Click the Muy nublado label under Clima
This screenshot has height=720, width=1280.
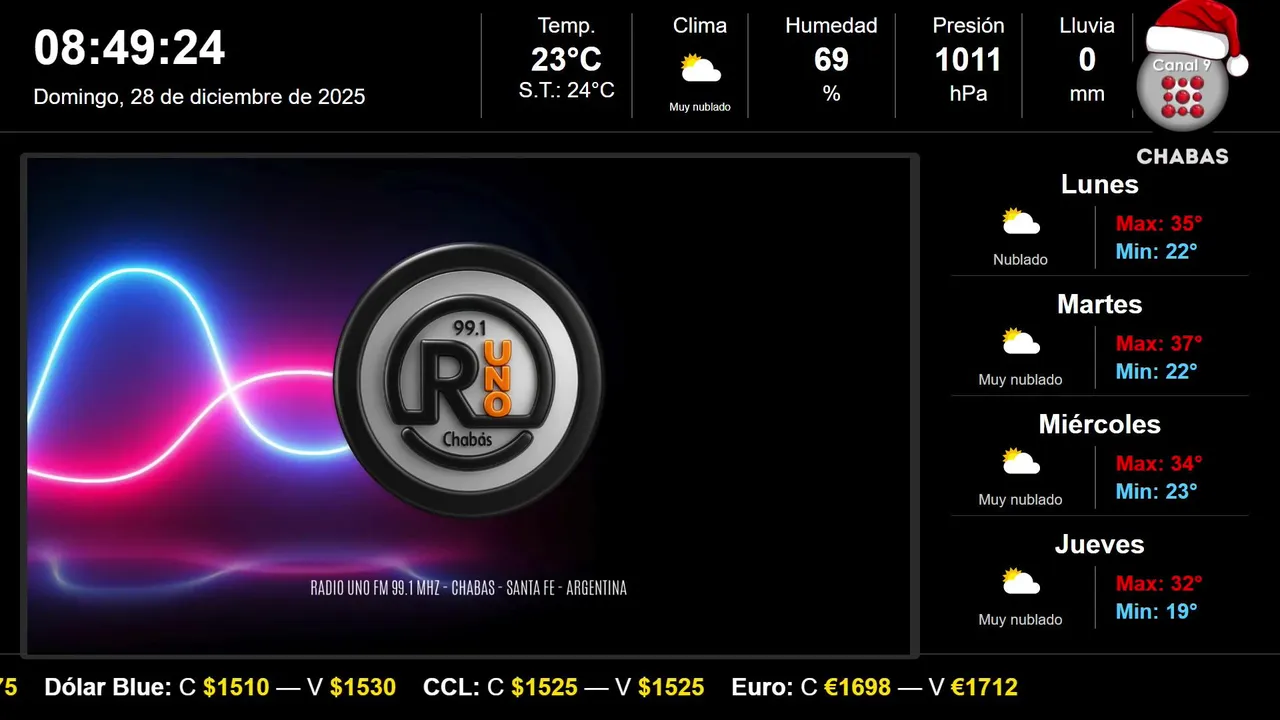(700, 107)
